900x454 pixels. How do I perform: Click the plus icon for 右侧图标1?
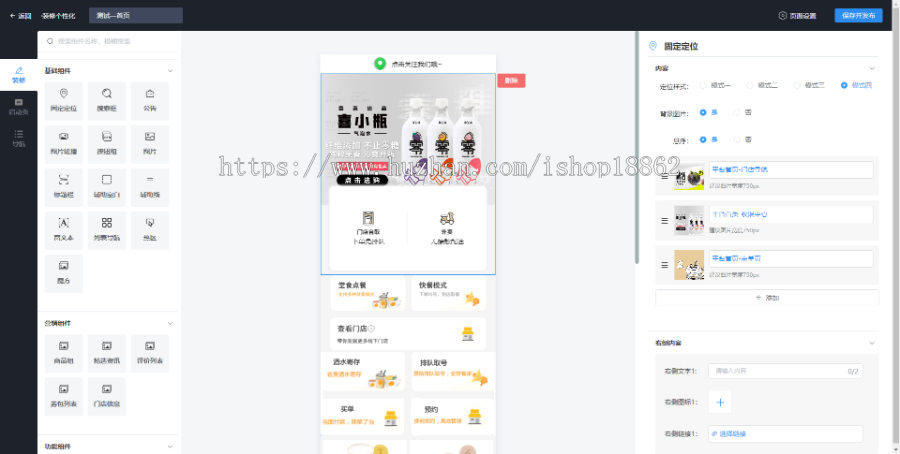click(x=720, y=402)
